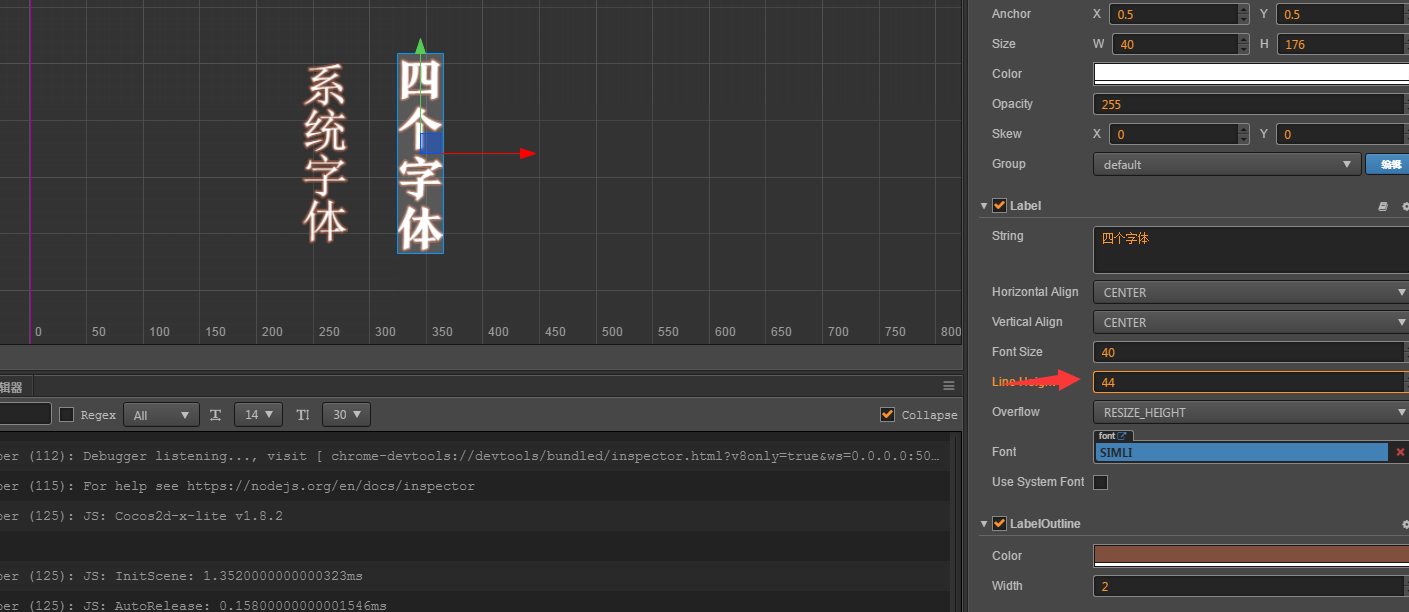The height and width of the screenshot is (612, 1409).
Task: Click the 'Debugger listening' log line
Action: (475, 456)
